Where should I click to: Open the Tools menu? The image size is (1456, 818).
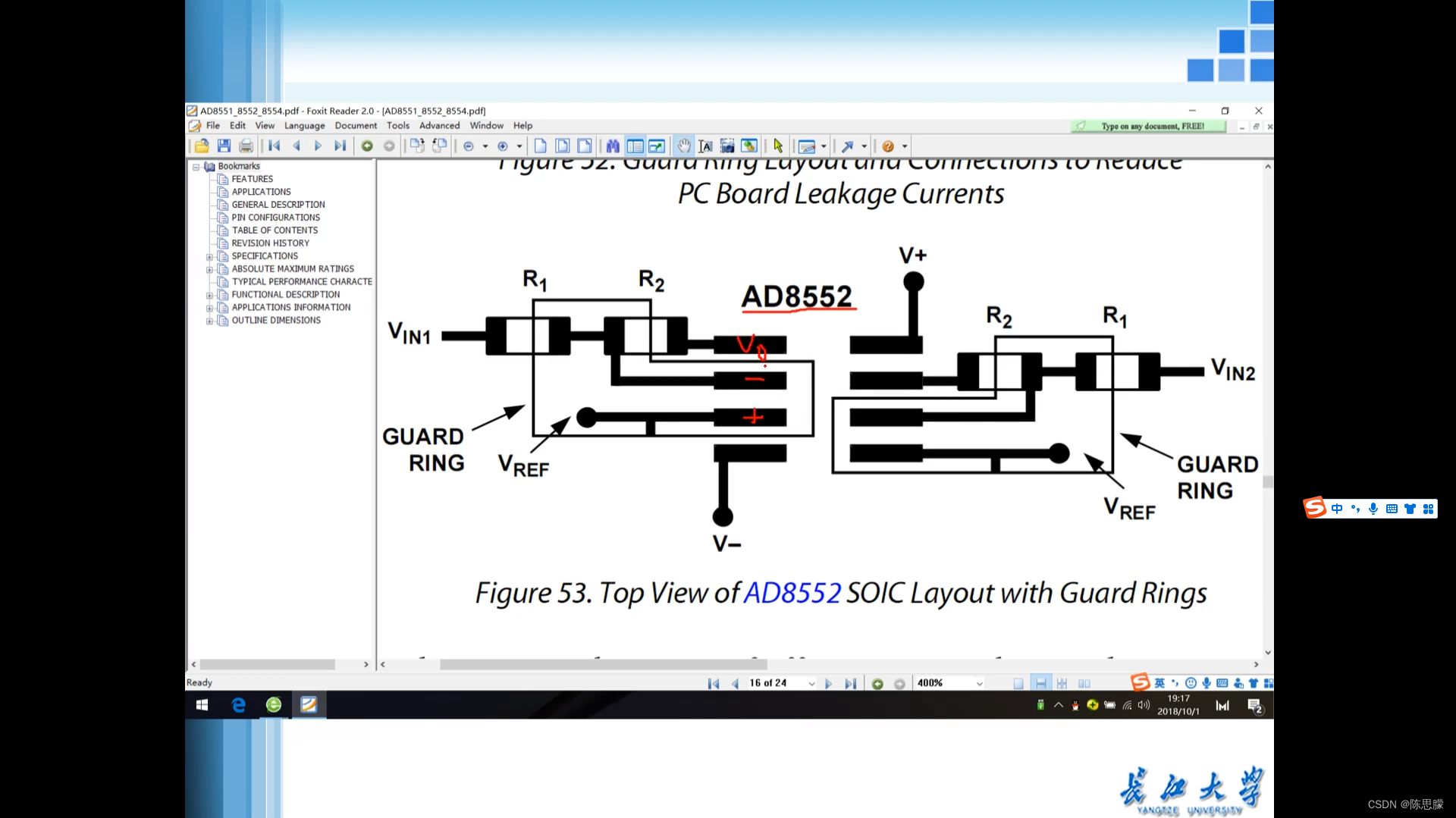point(398,126)
